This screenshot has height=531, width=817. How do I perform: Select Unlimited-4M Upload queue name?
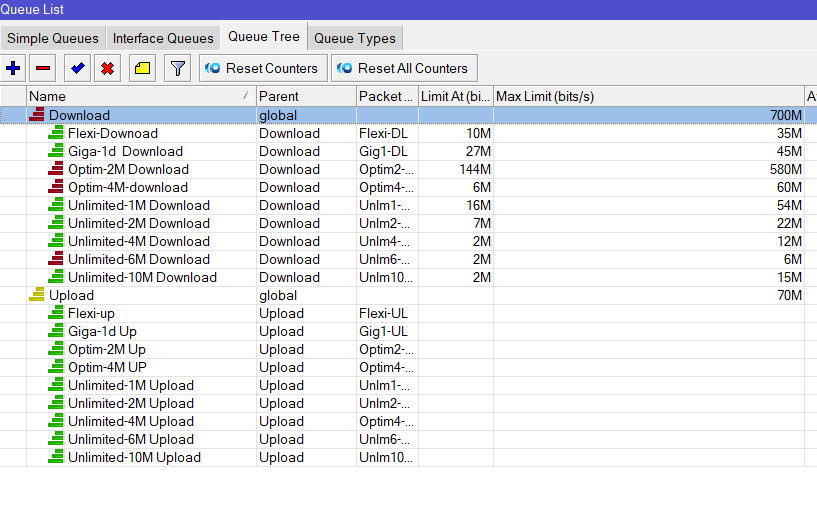click(x=131, y=421)
